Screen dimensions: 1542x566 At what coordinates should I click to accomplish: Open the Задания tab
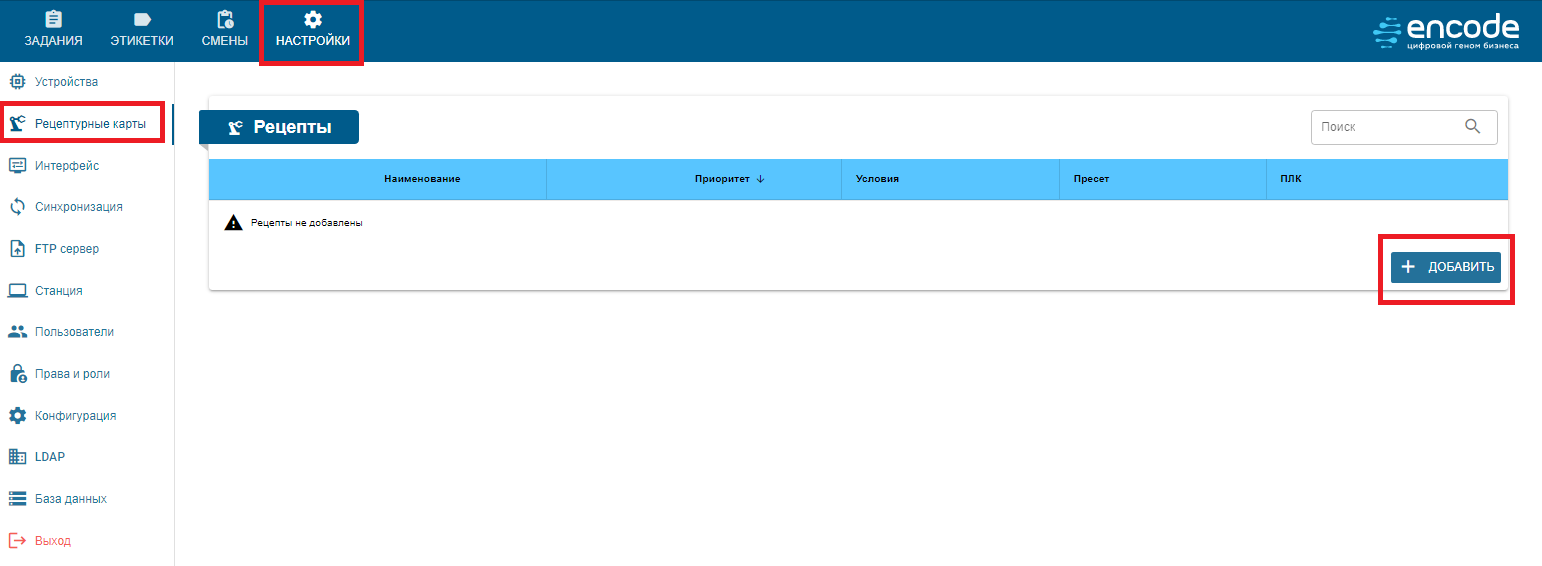pyautogui.click(x=53, y=30)
